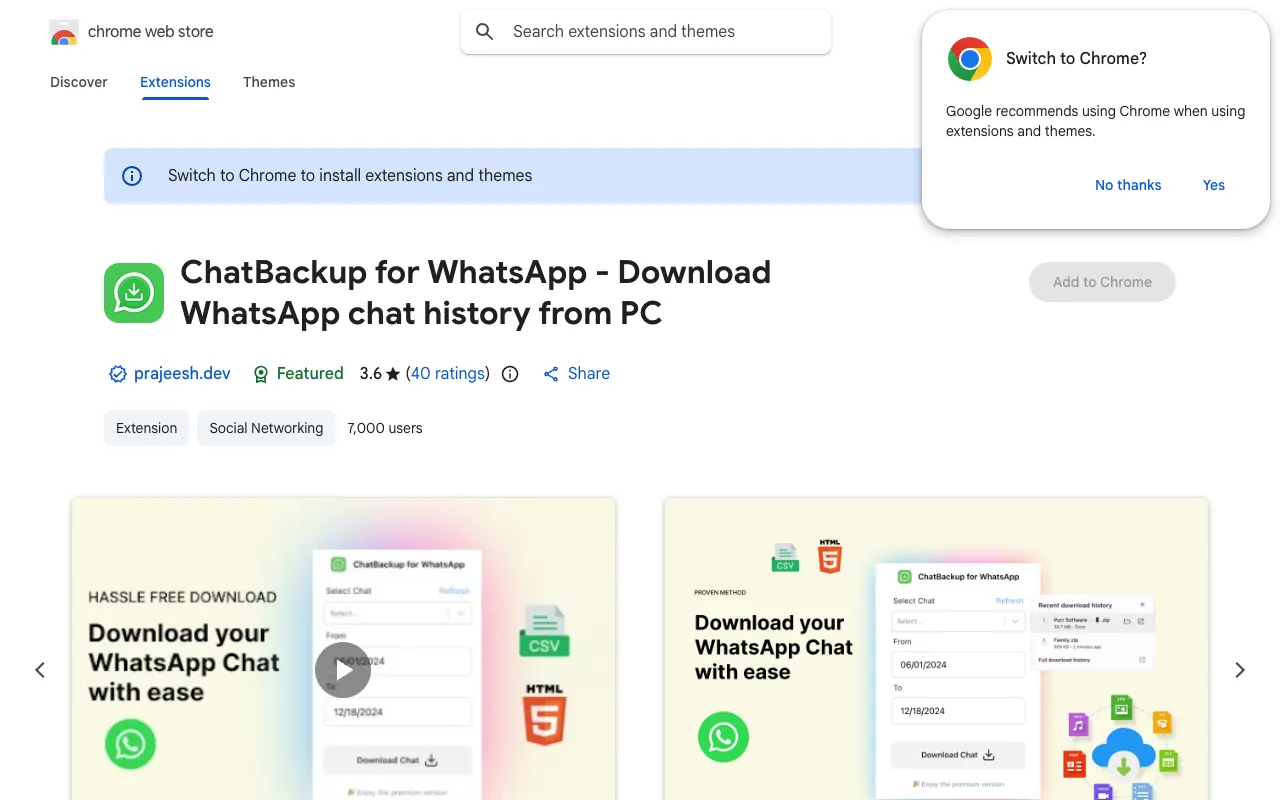Go to the previous screenshot
This screenshot has height=800, width=1280.
[40, 670]
